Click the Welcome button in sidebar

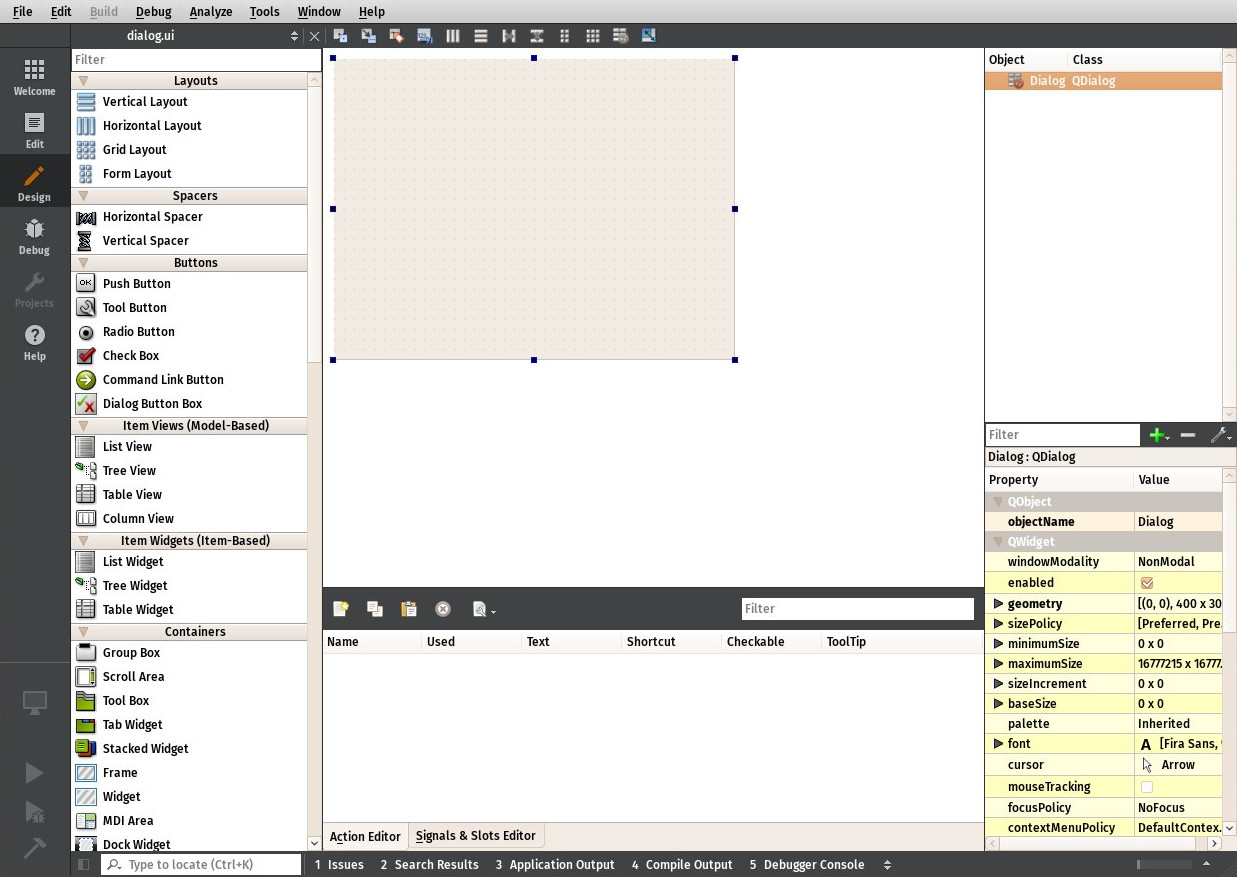click(34, 77)
